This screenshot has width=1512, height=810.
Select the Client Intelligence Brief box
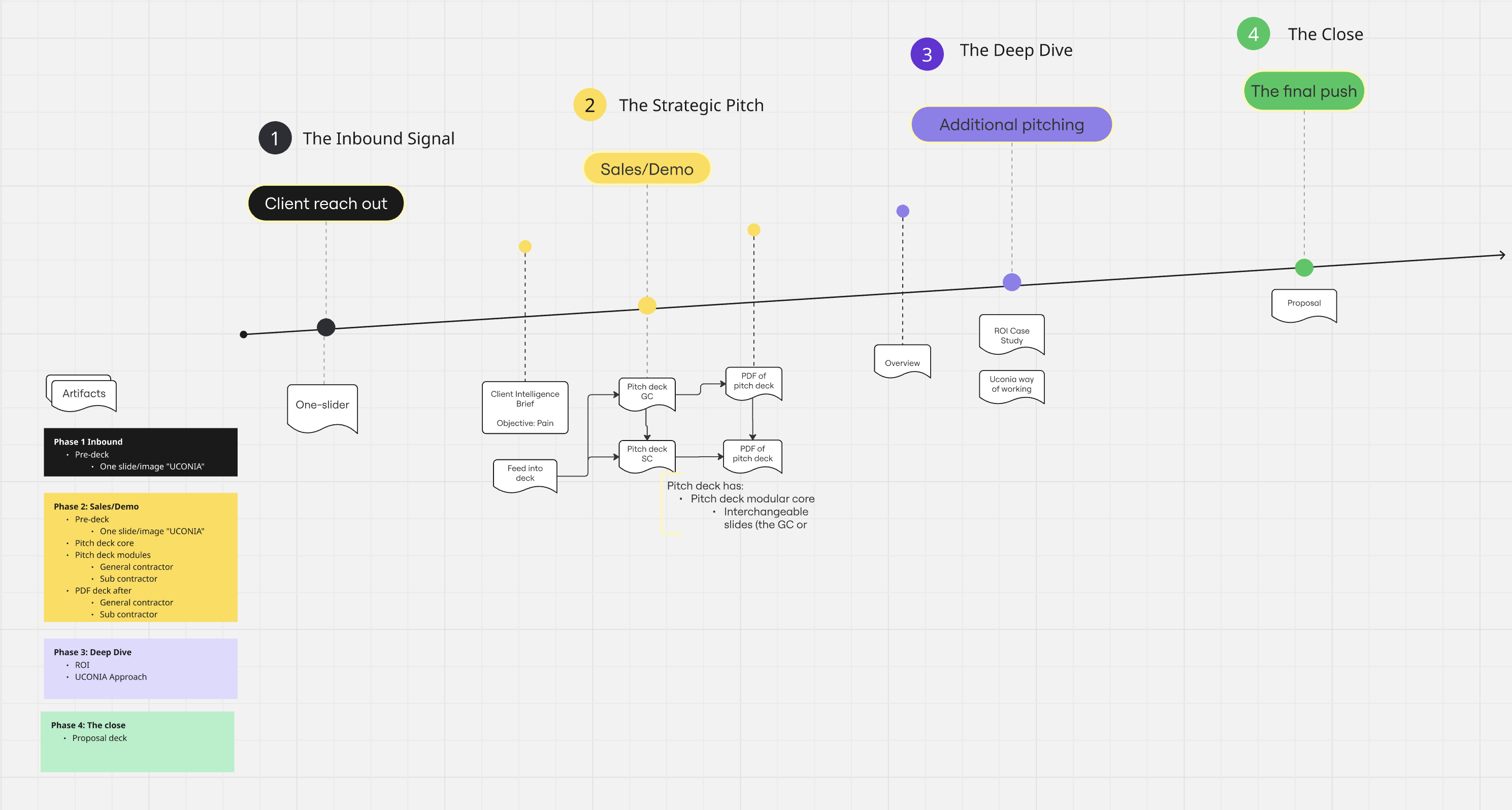coord(525,408)
